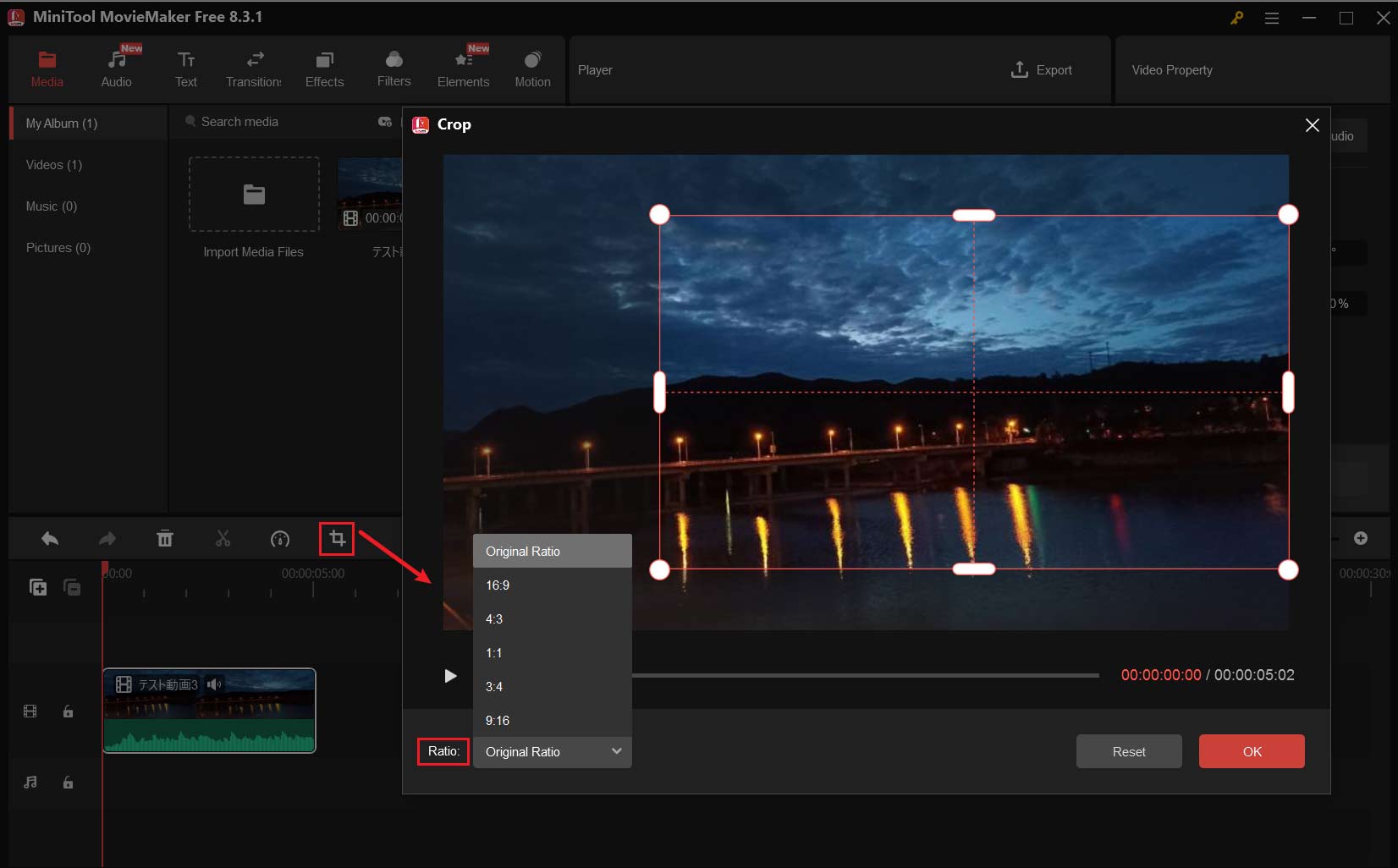
Task: Choose the 1:1 ratio option
Action: 494,653
